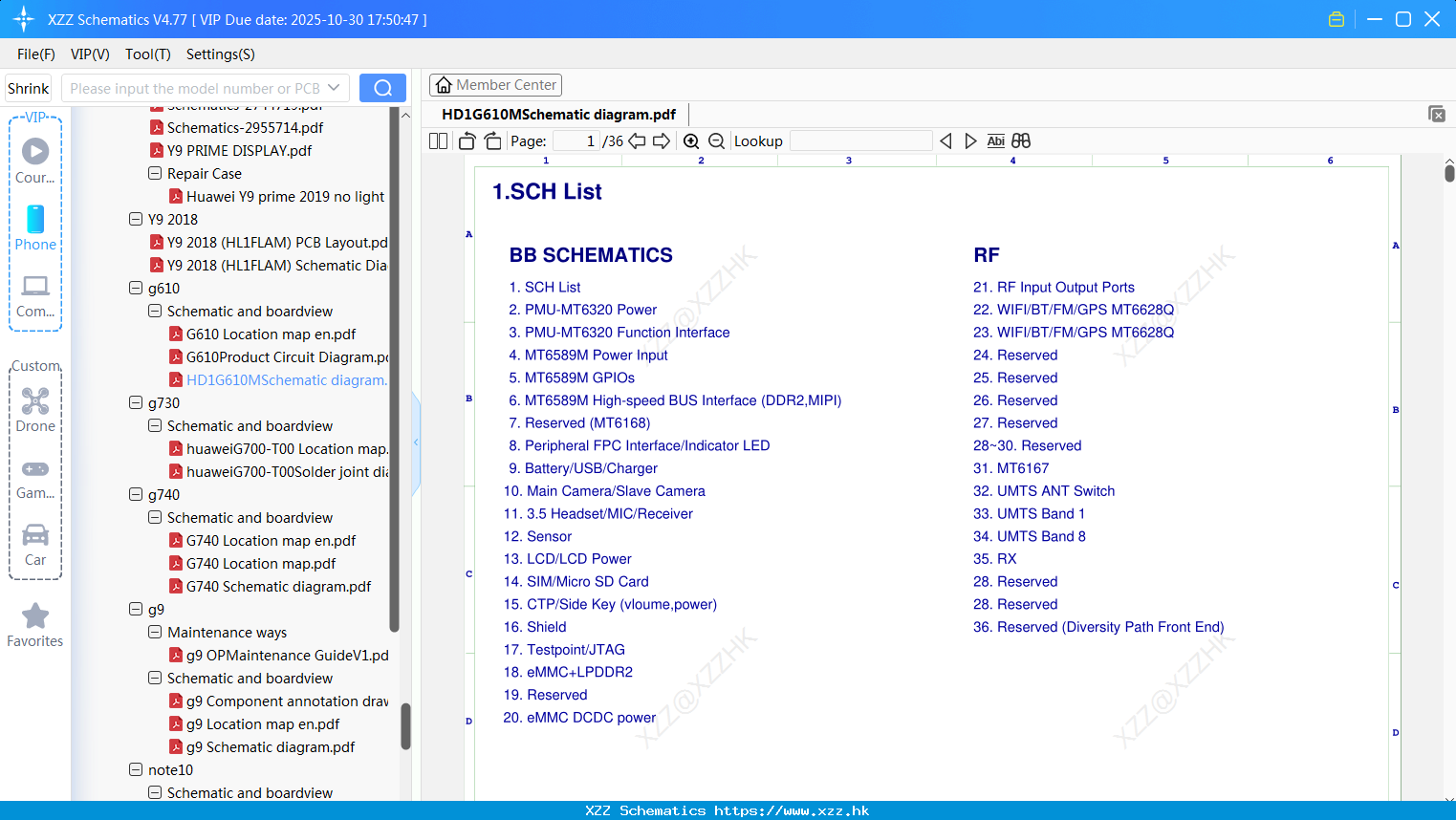Toggle two-page view layout icon

pyautogui.click(x=438, y=140)
